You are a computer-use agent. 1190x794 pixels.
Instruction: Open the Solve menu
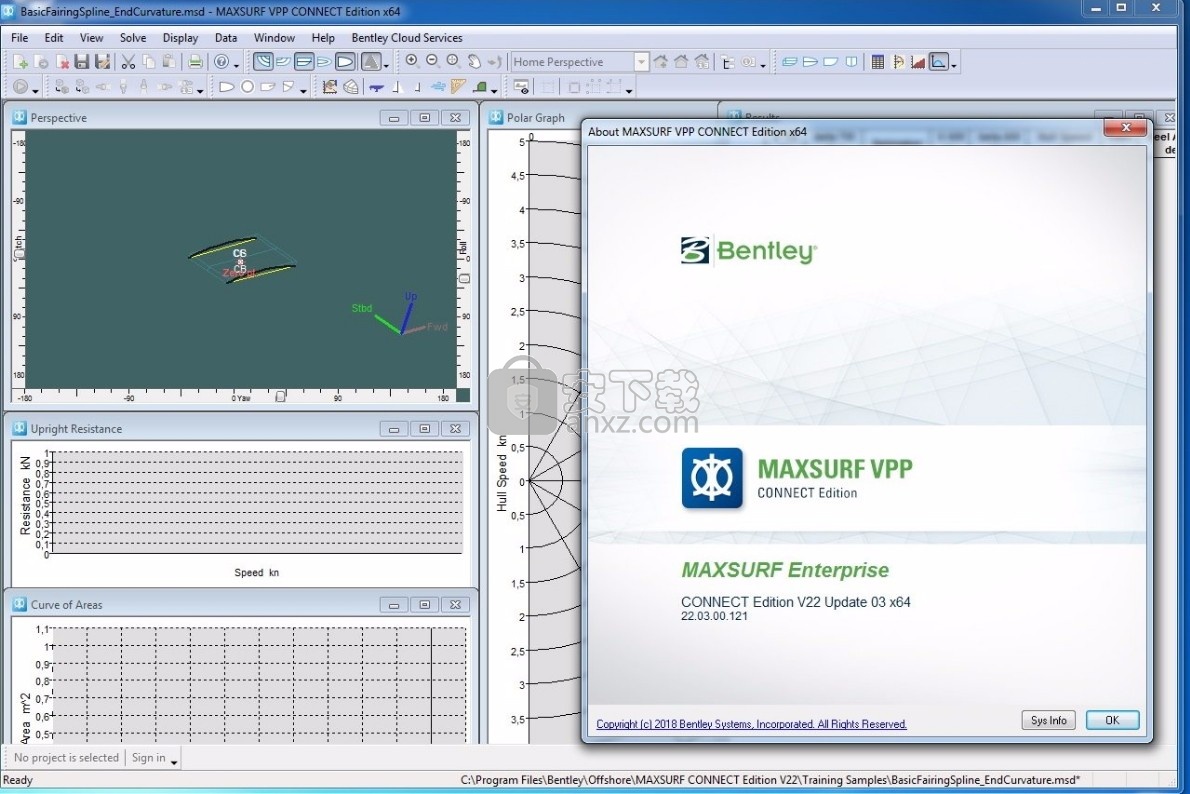133,38
